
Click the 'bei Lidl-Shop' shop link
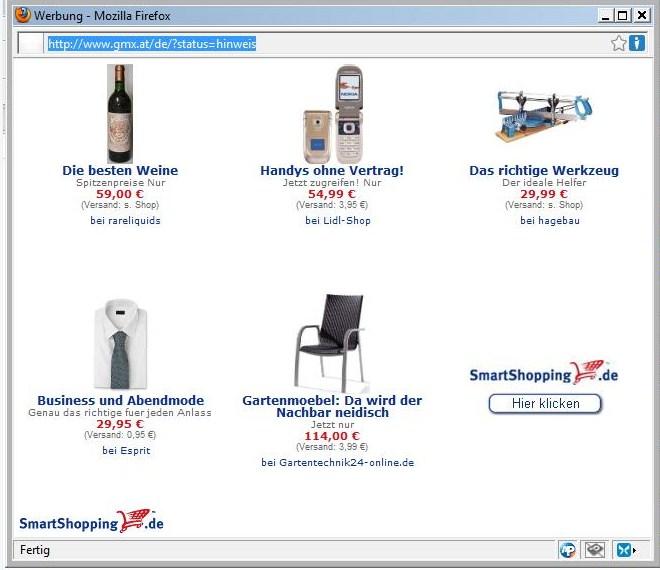coord(338,221)
